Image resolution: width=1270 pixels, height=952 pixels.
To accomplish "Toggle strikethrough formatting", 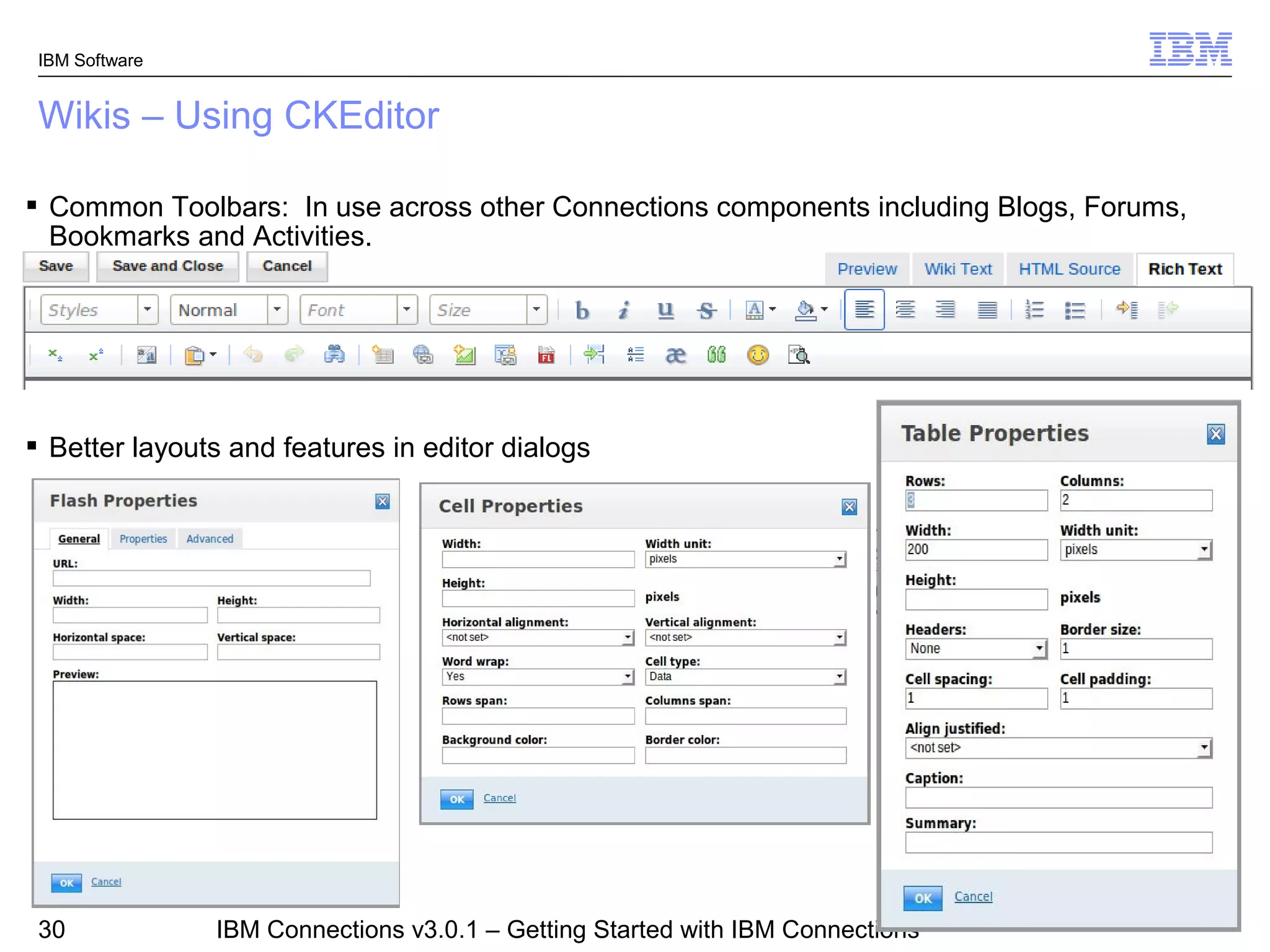I will (706, 310).
